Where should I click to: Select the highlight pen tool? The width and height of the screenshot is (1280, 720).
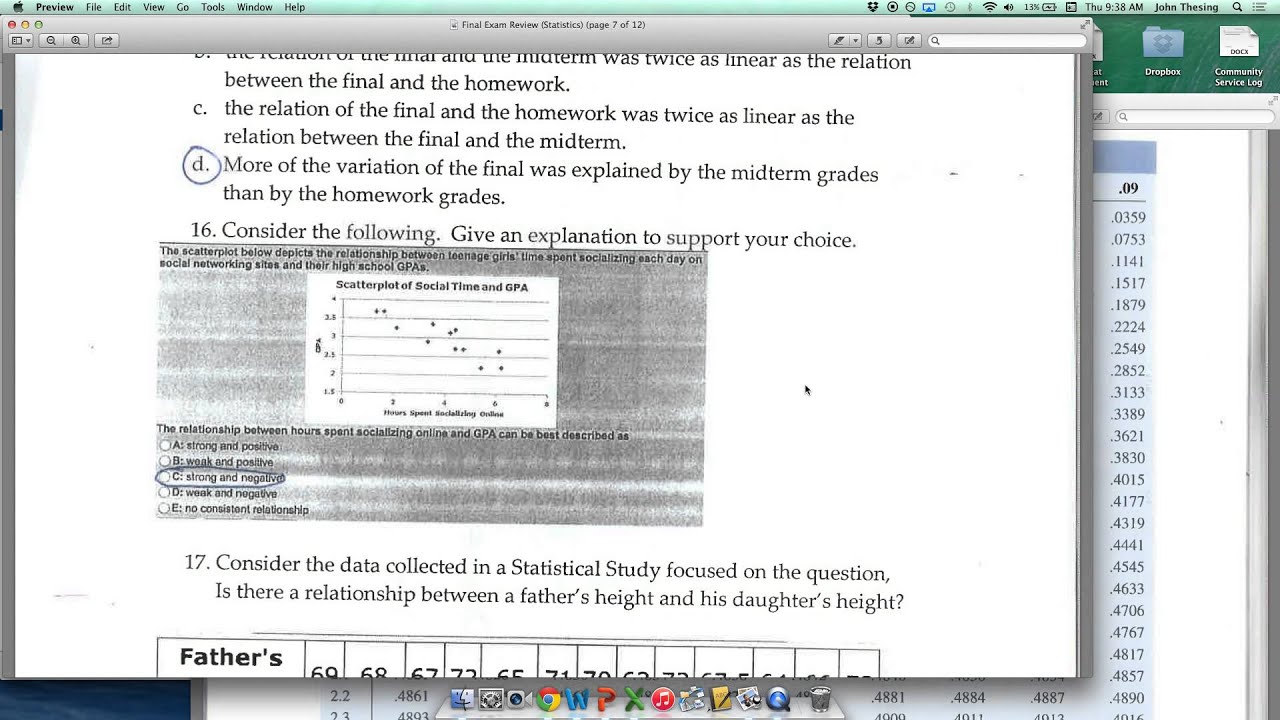[x=840, y=41]
